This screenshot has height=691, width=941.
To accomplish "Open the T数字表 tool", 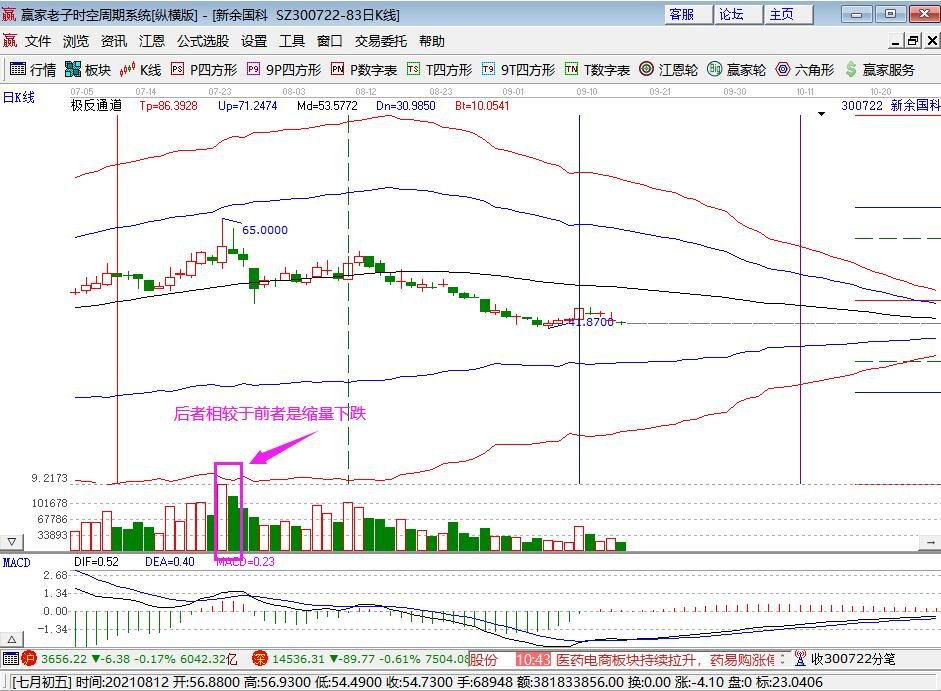I will point(597,70).
